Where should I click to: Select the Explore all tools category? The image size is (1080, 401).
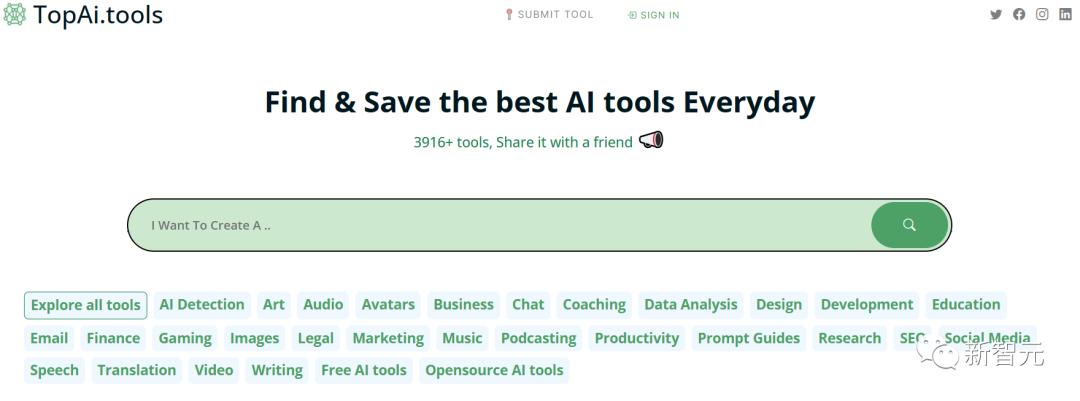85,305
